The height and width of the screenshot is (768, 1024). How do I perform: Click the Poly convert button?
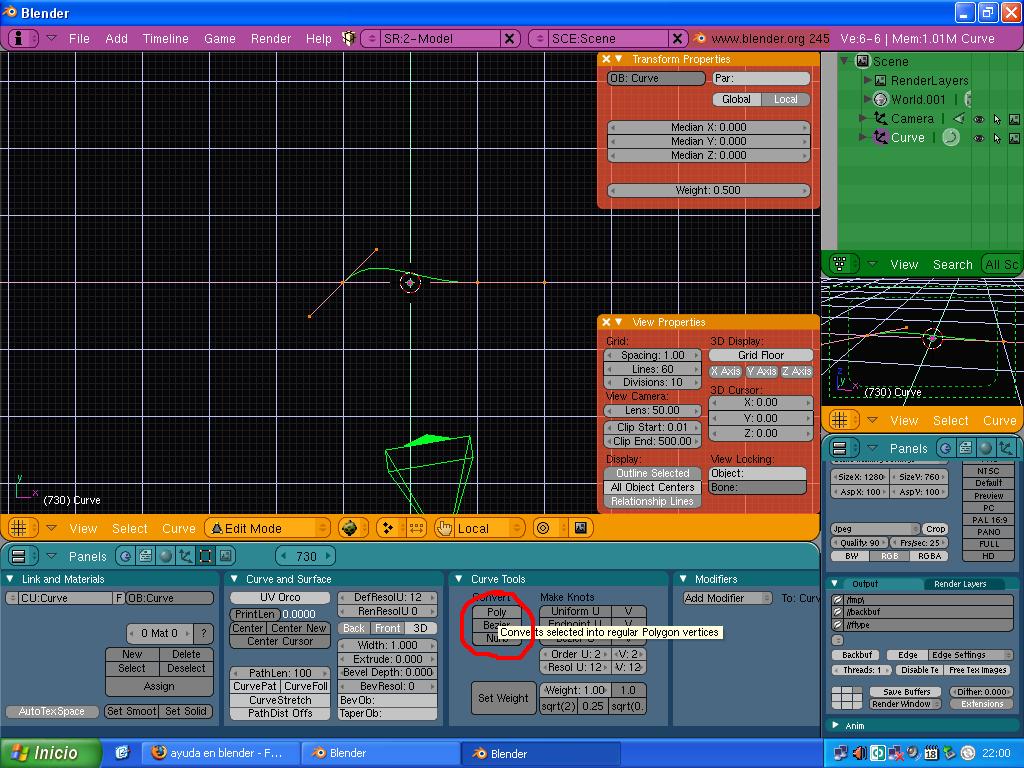tap(496, 613)
